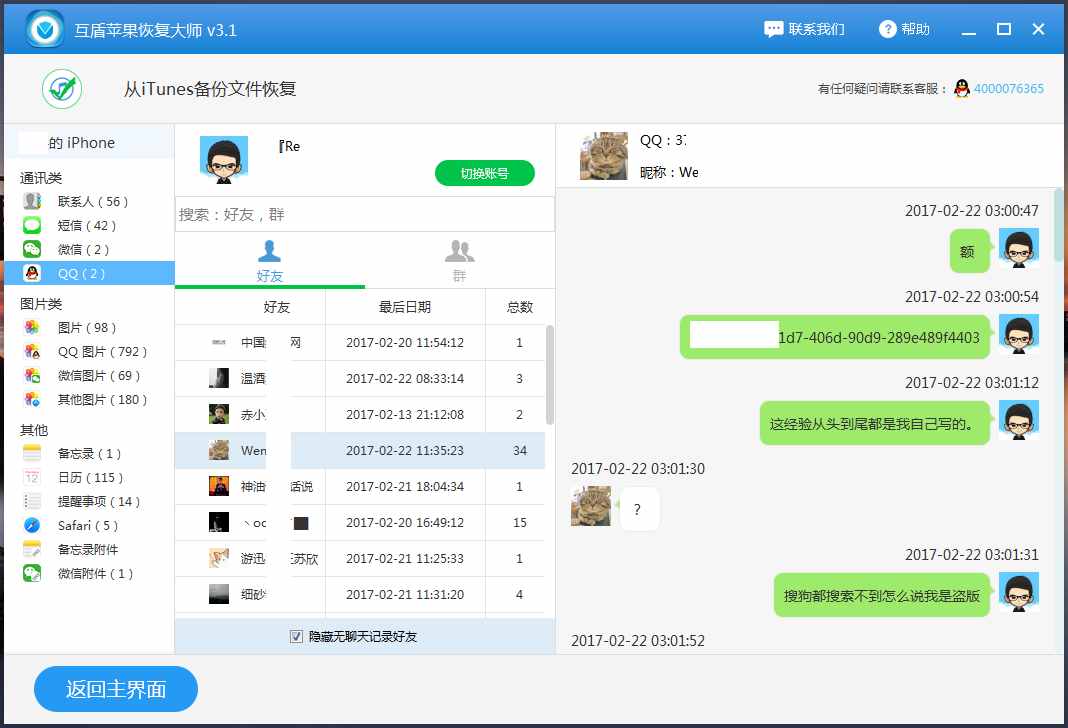Switch to the 群 groups tab
1068x728 pixels.
click(459, 259)
